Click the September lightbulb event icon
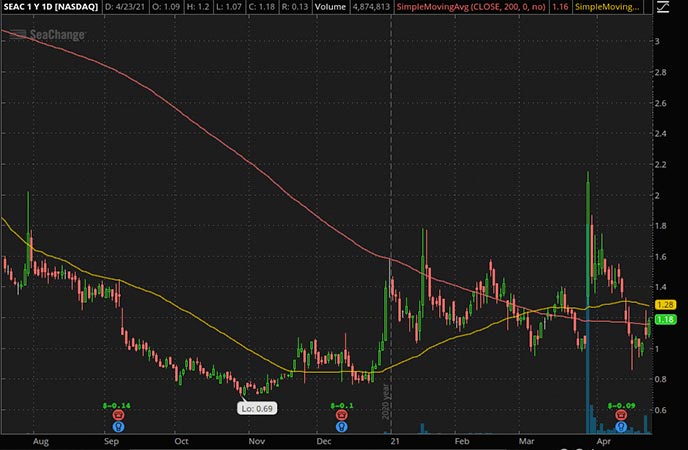The width and height of the screenshot is (688, 450). 118,426
